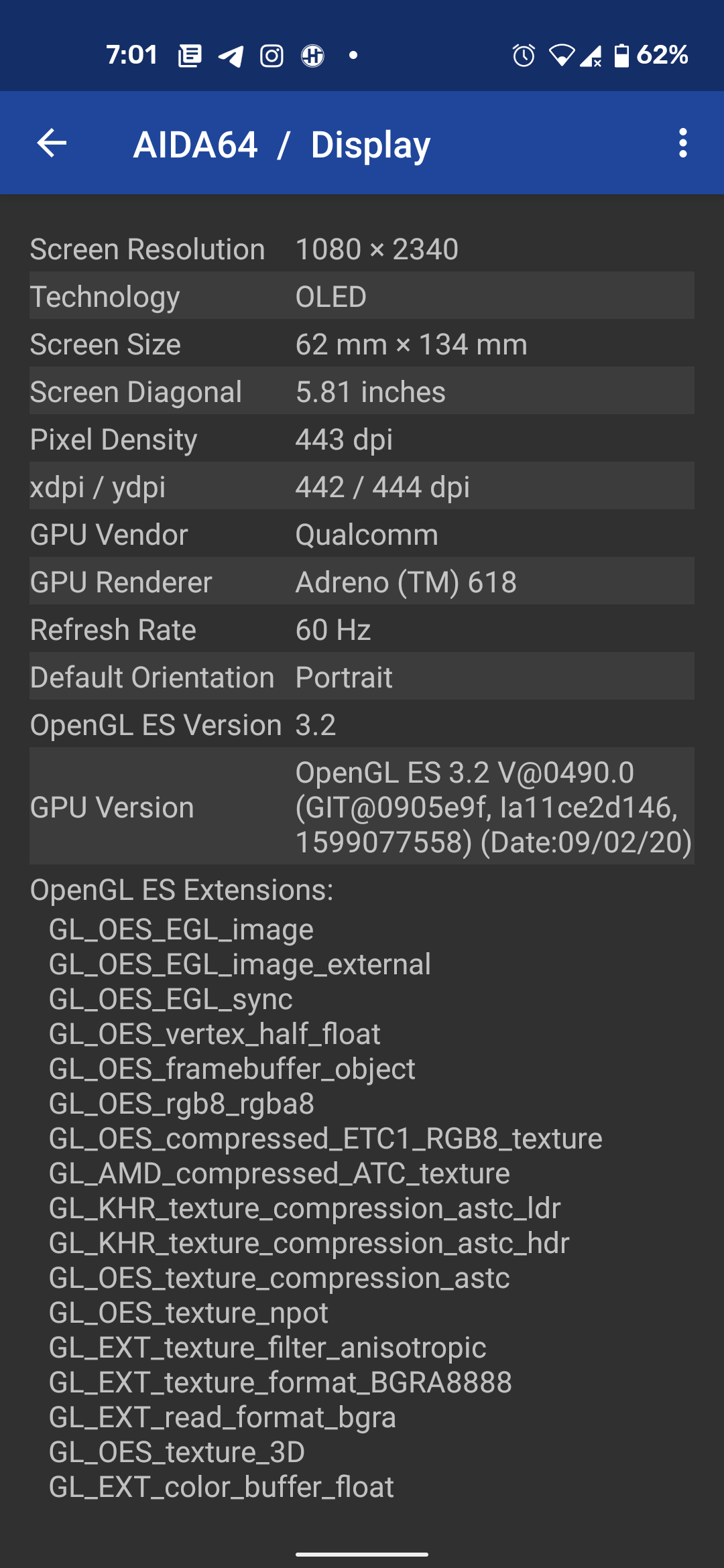Tap the GL_OES_EGL_image_external extension entry
724x1568 pixels.
pyautogui.click(x=240, y=964)
